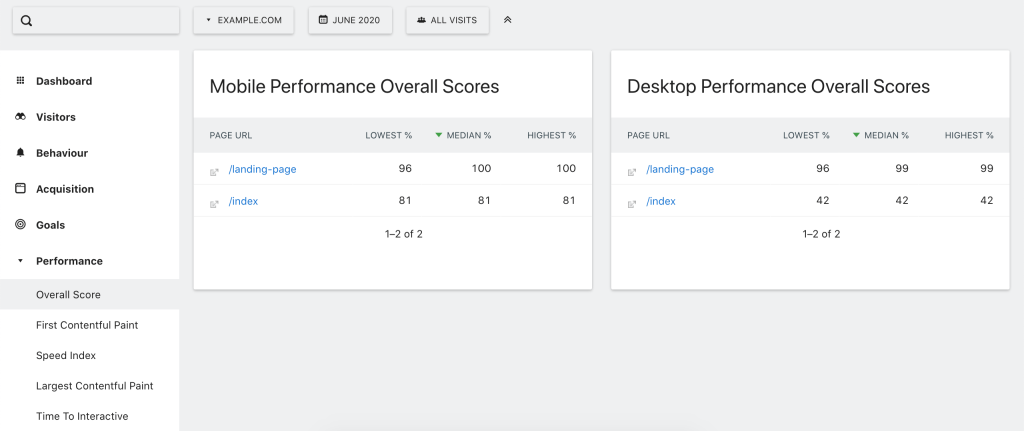Select the Visitors binoculars icon
The height and width of the screenshot is (431, 1024).
coord(20,117)
